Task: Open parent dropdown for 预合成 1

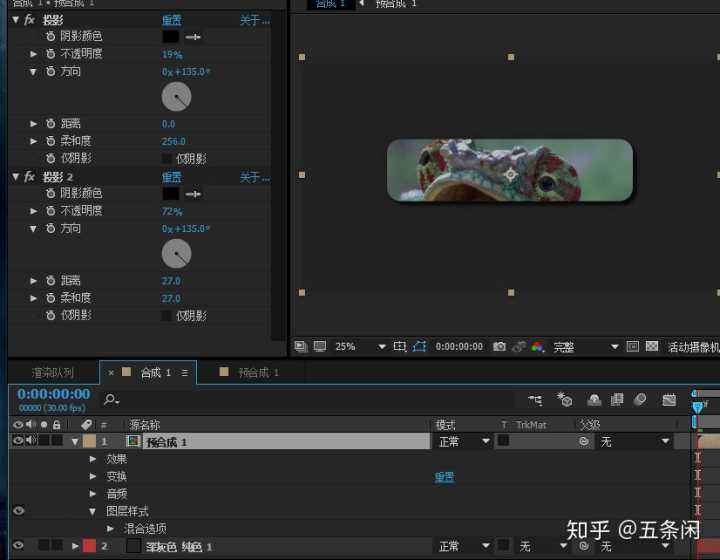Action: click(x=635, y=442)
